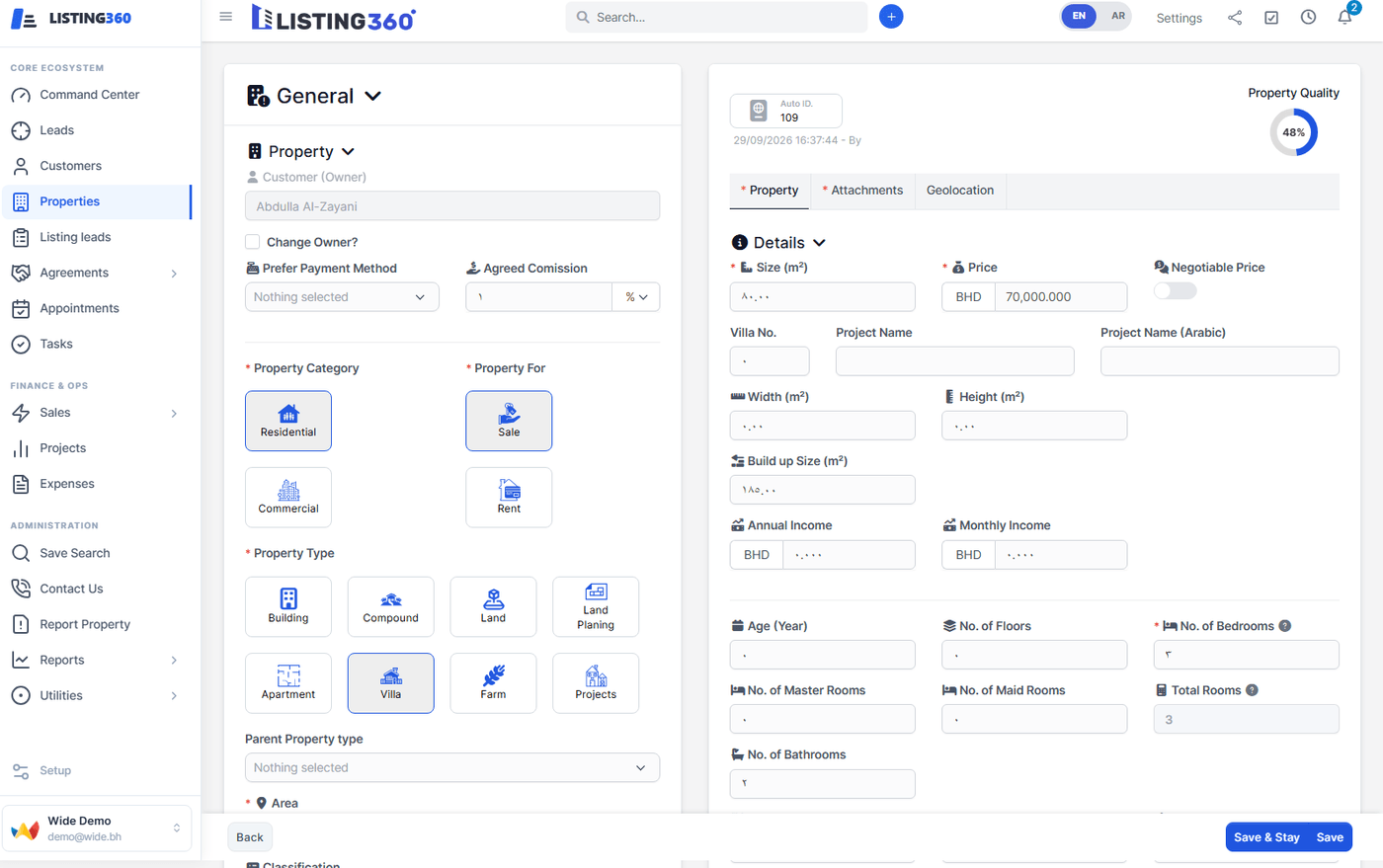Screen dimensions: 1383x868
Task: Switch to the Attachments tab
Action: click(862, 191)
